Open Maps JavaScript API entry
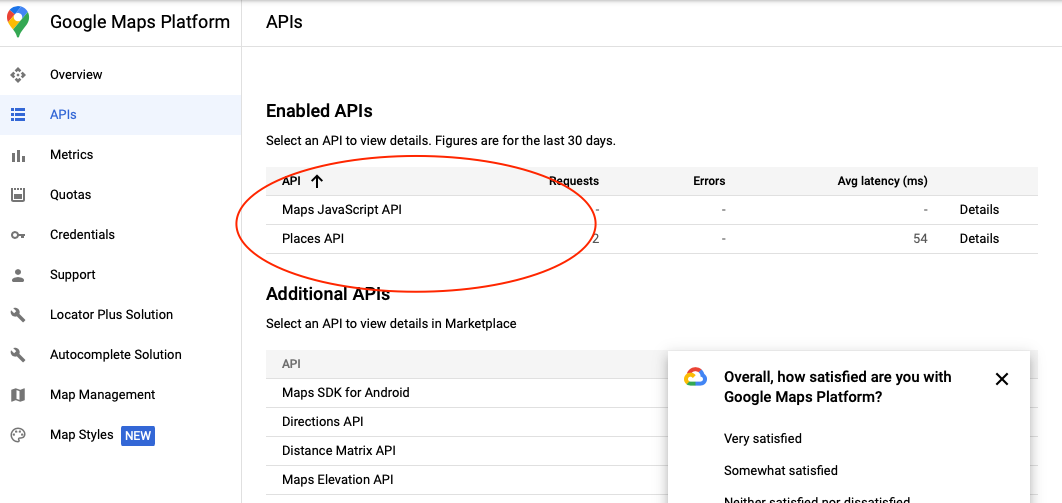 pos(342,210)
